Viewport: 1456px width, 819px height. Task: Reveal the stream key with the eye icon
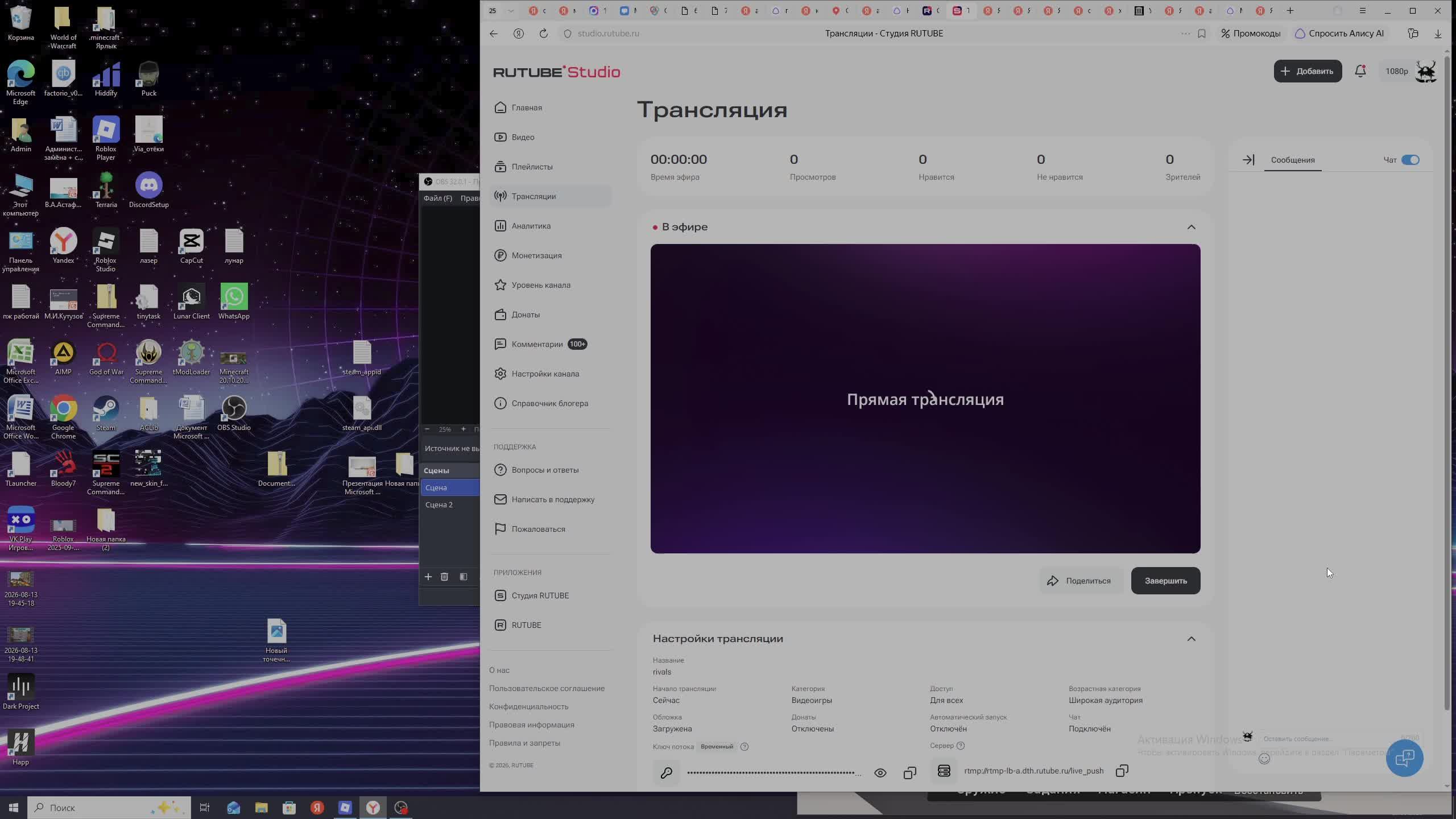[x=880, y=772]
